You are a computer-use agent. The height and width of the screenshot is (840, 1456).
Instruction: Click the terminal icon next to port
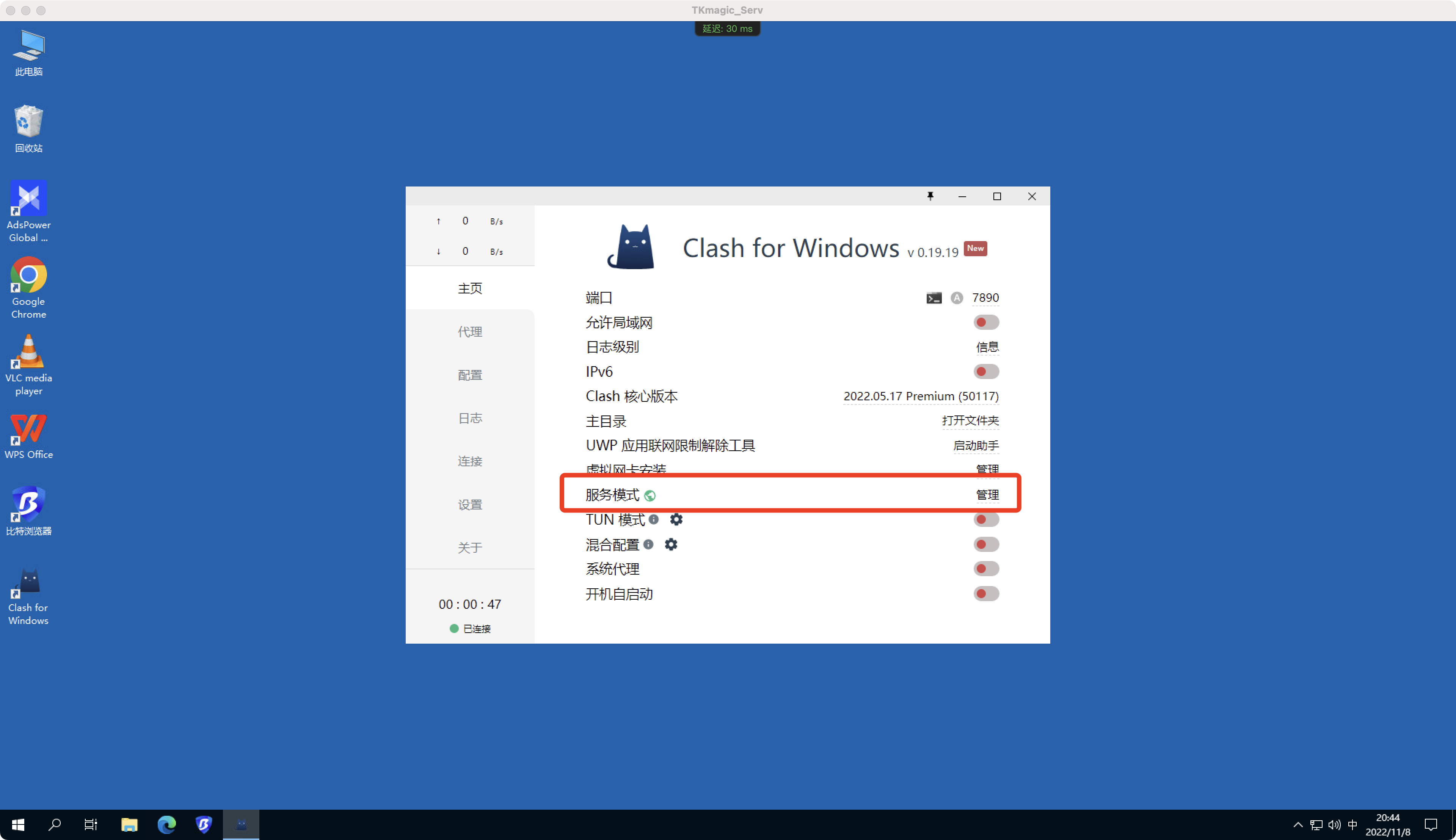(x=934, y=298)
